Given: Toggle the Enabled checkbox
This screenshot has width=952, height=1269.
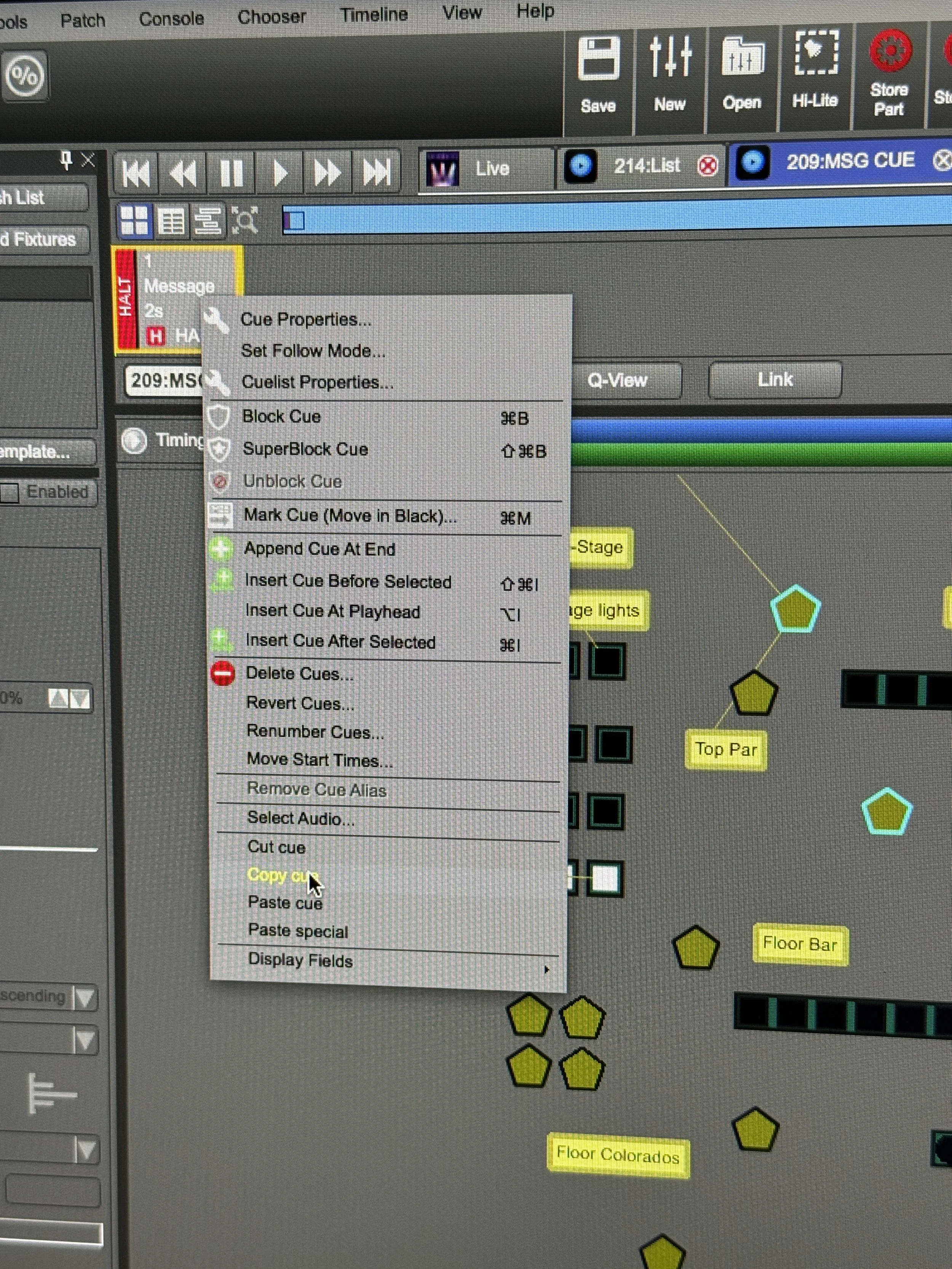Looking at the screenshot, I should click(10, 493).
